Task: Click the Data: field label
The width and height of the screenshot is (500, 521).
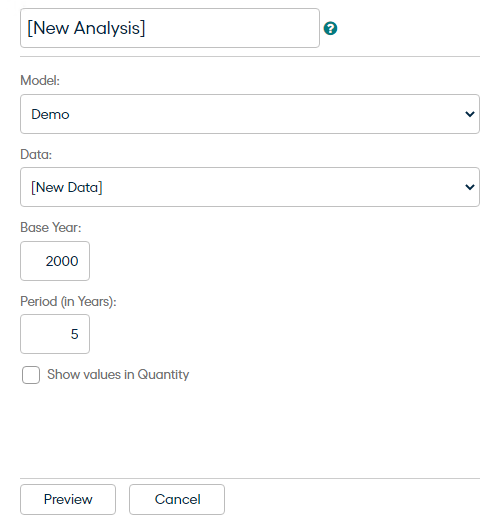Action: coord(36,154)
